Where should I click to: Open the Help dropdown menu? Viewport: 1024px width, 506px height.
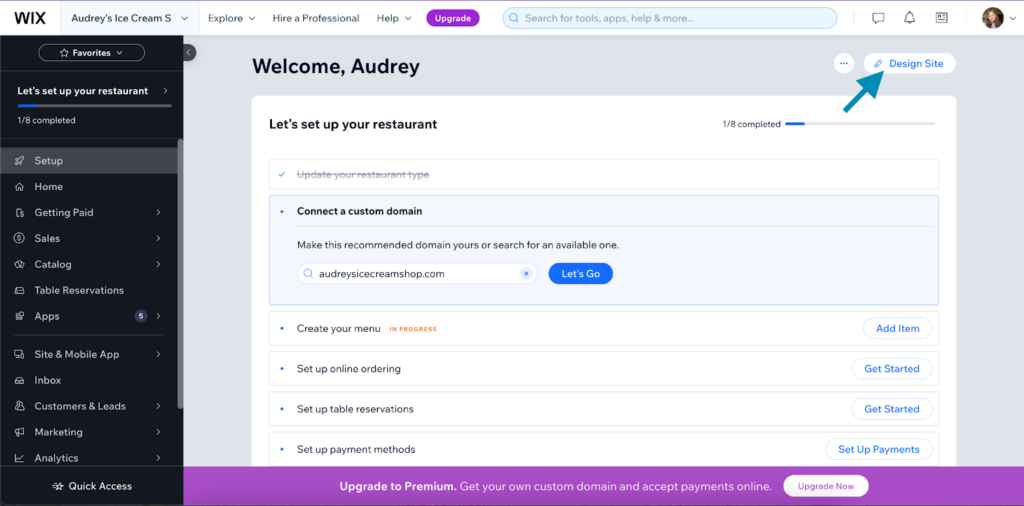pyautogui.click(x=393, y=18)
